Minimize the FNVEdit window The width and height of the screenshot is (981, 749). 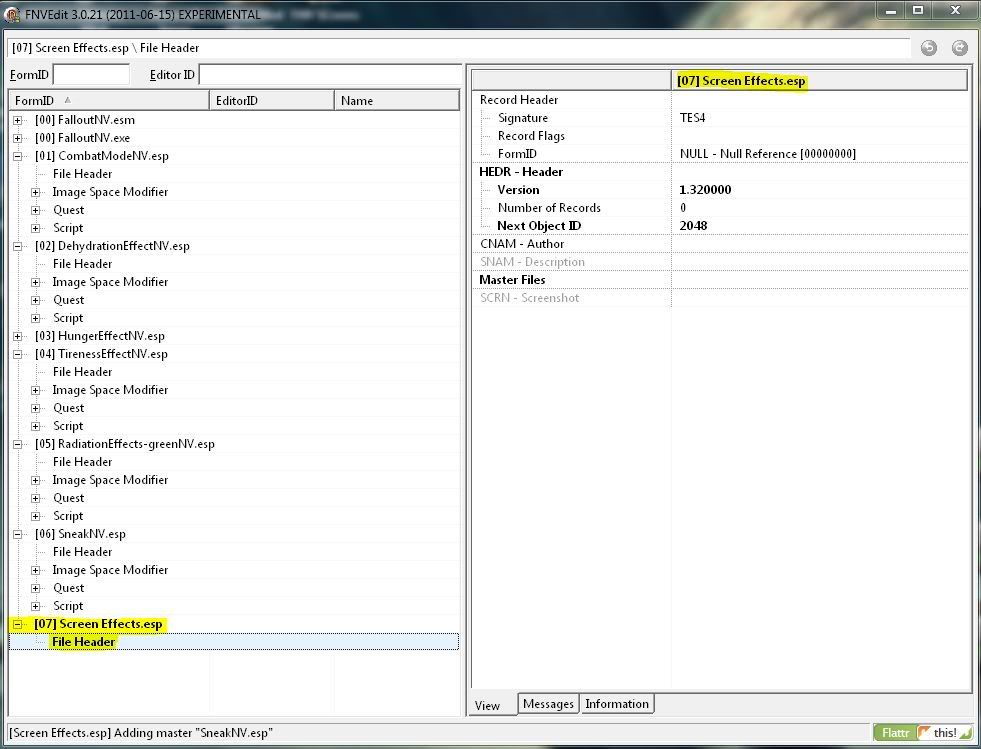[891, 11]
